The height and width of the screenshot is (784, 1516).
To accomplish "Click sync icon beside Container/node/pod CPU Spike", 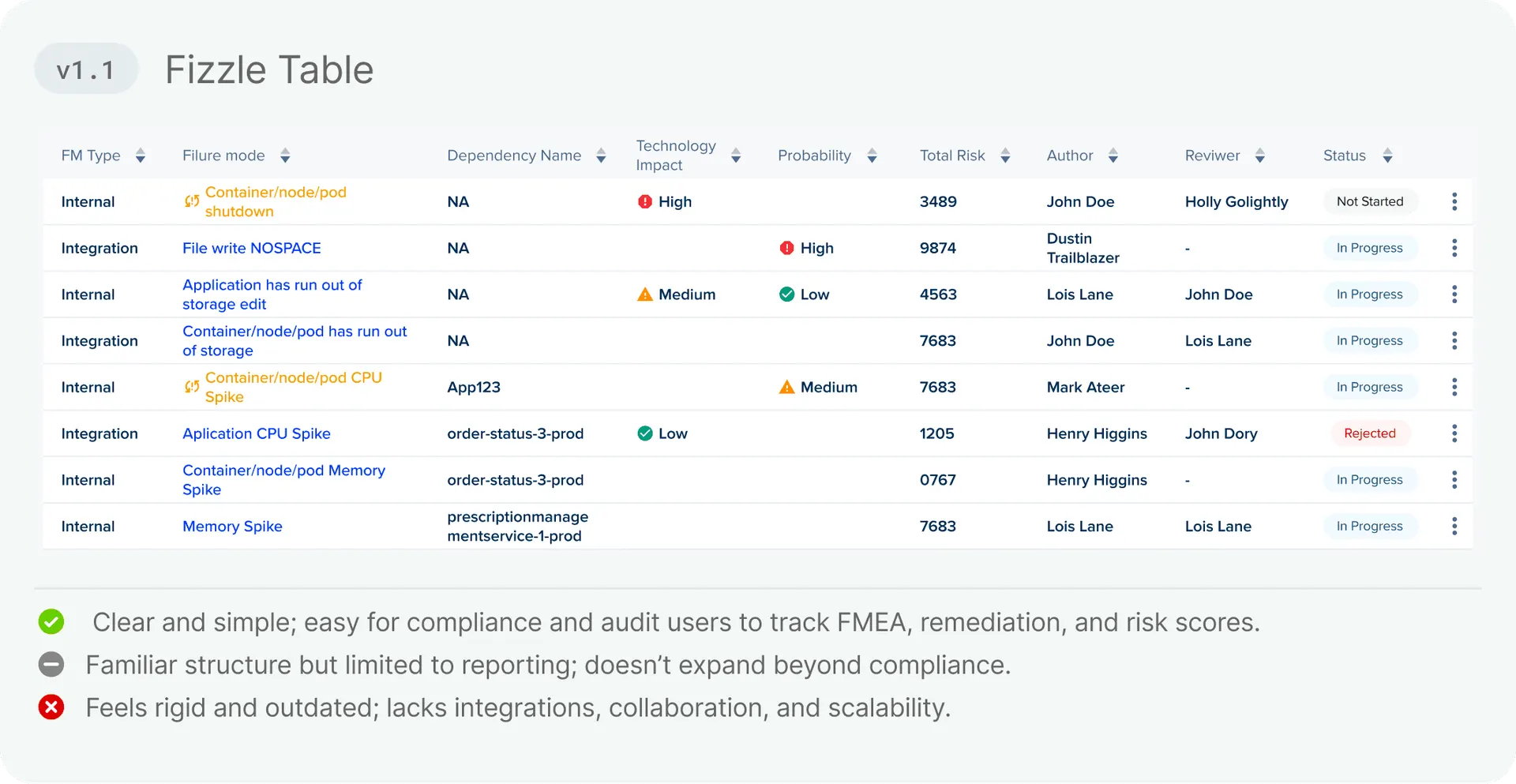I will 192,387.
